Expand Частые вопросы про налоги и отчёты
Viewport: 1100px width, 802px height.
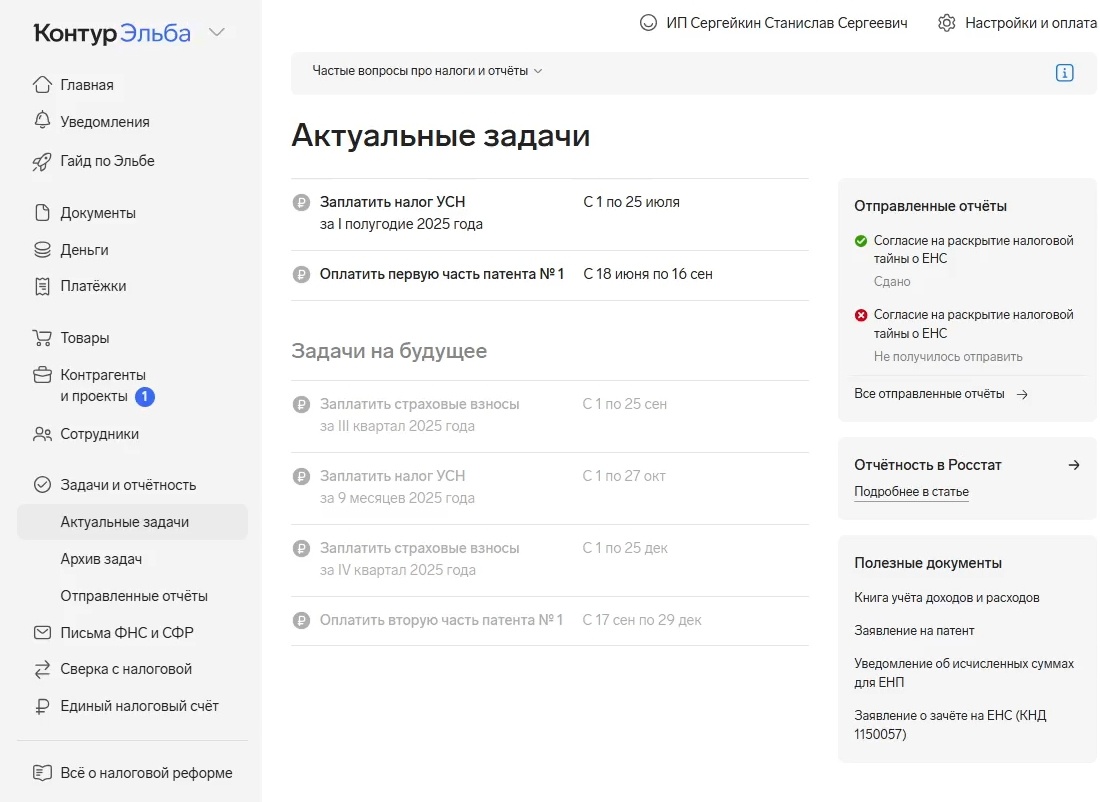tap(427, 71)
